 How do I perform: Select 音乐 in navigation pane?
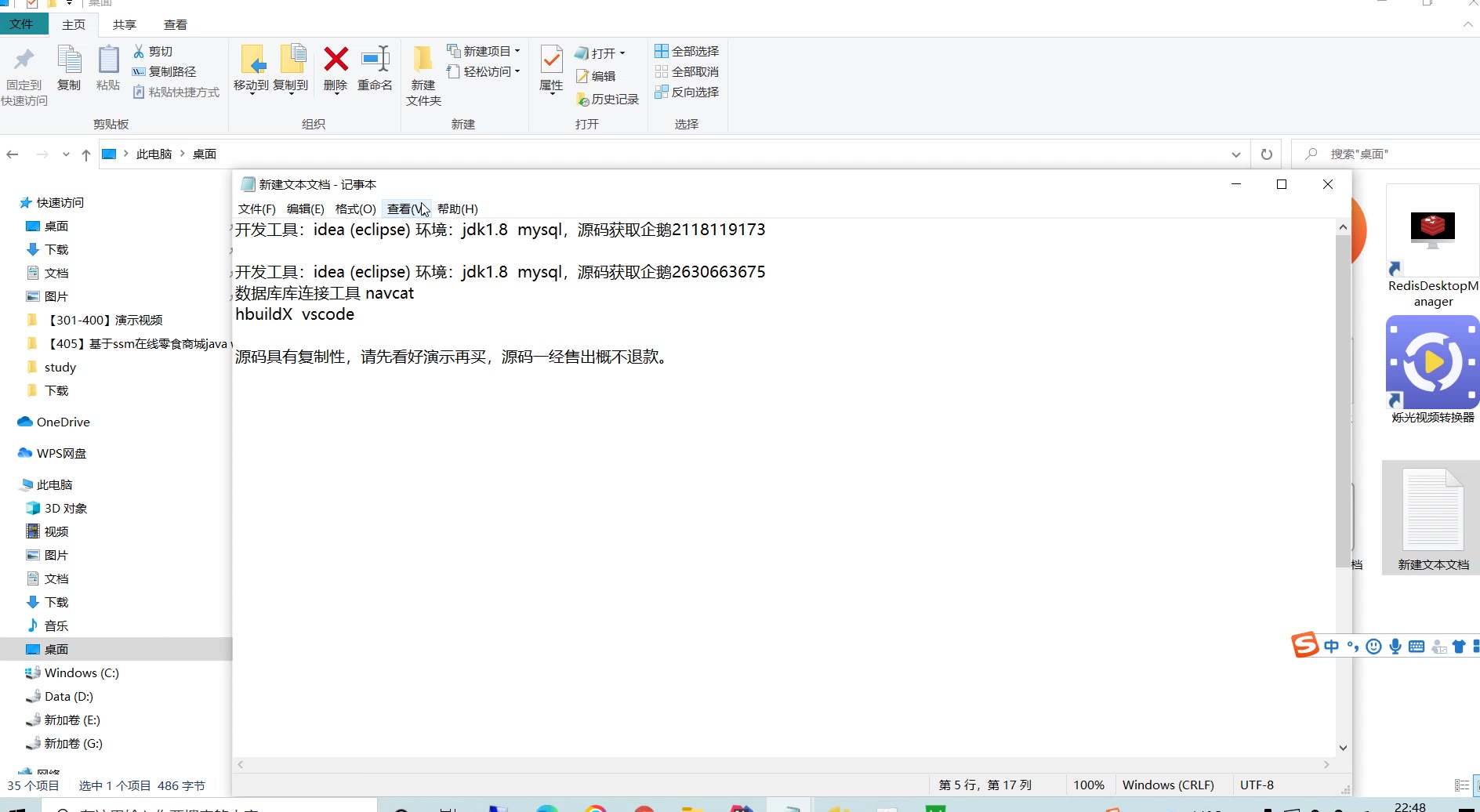click(x=48, y=625)
